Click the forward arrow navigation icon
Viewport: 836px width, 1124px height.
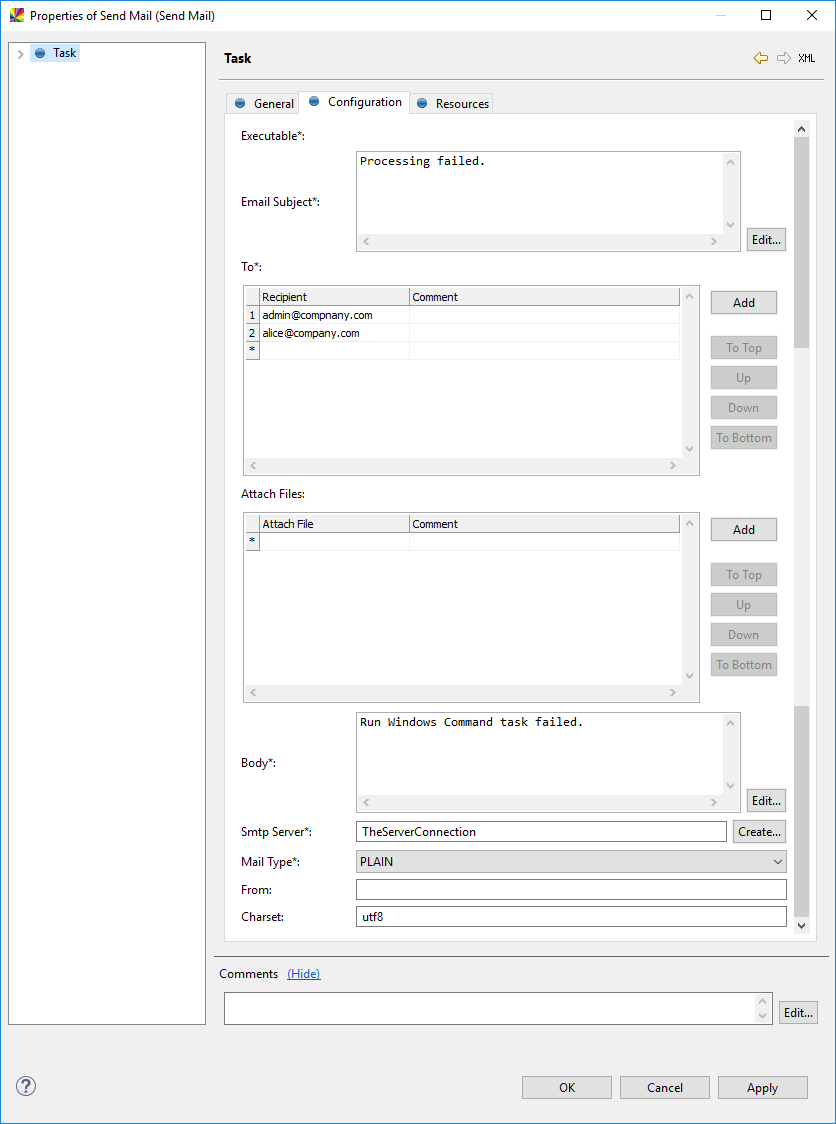[784, 59]
